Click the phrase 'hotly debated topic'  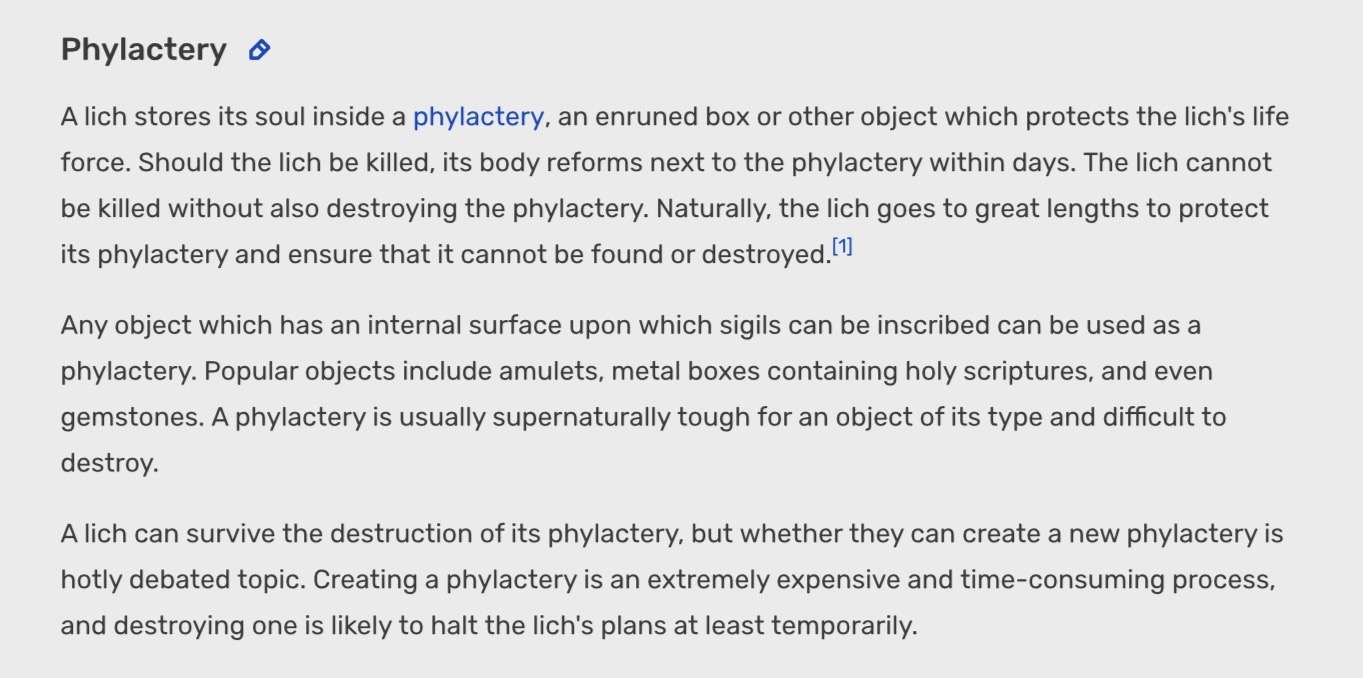tap(183, 580)
